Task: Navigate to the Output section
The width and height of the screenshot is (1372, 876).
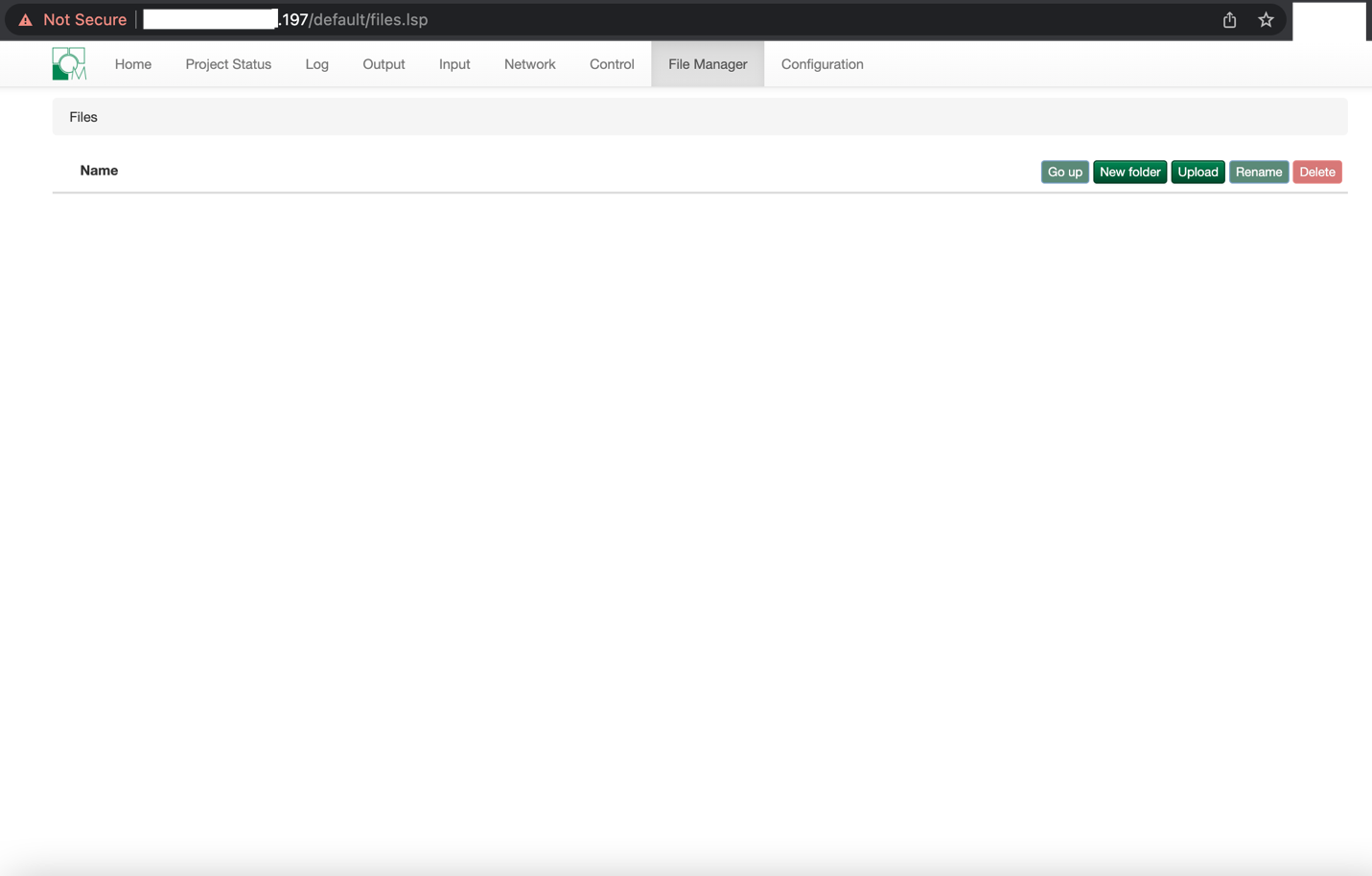Action: 384,64
